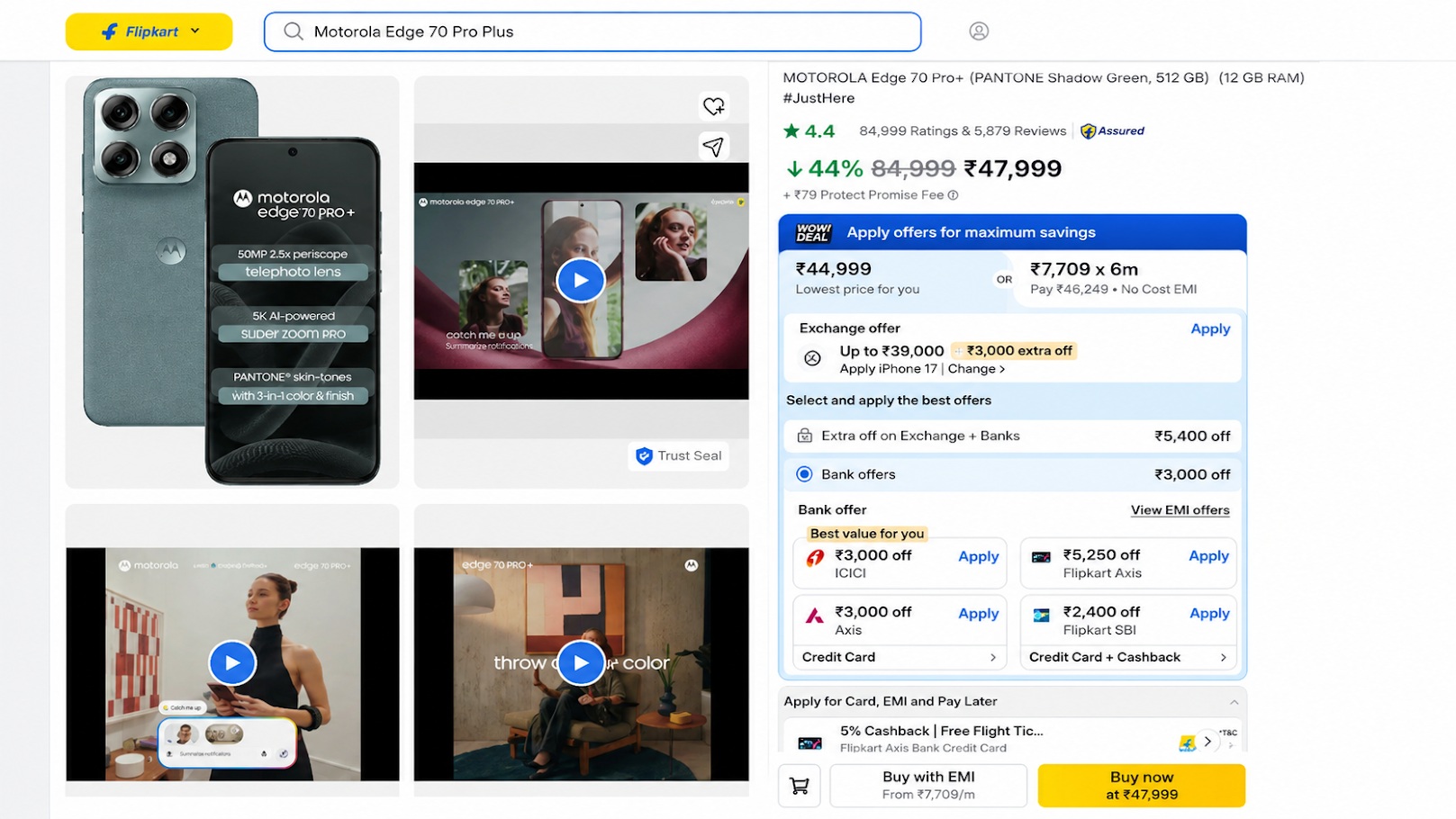This screenshot has height=819, width=1456.
Task: Collapse Apply for Card, EMI and Pay Later
Action: [x=1234, y=702]
